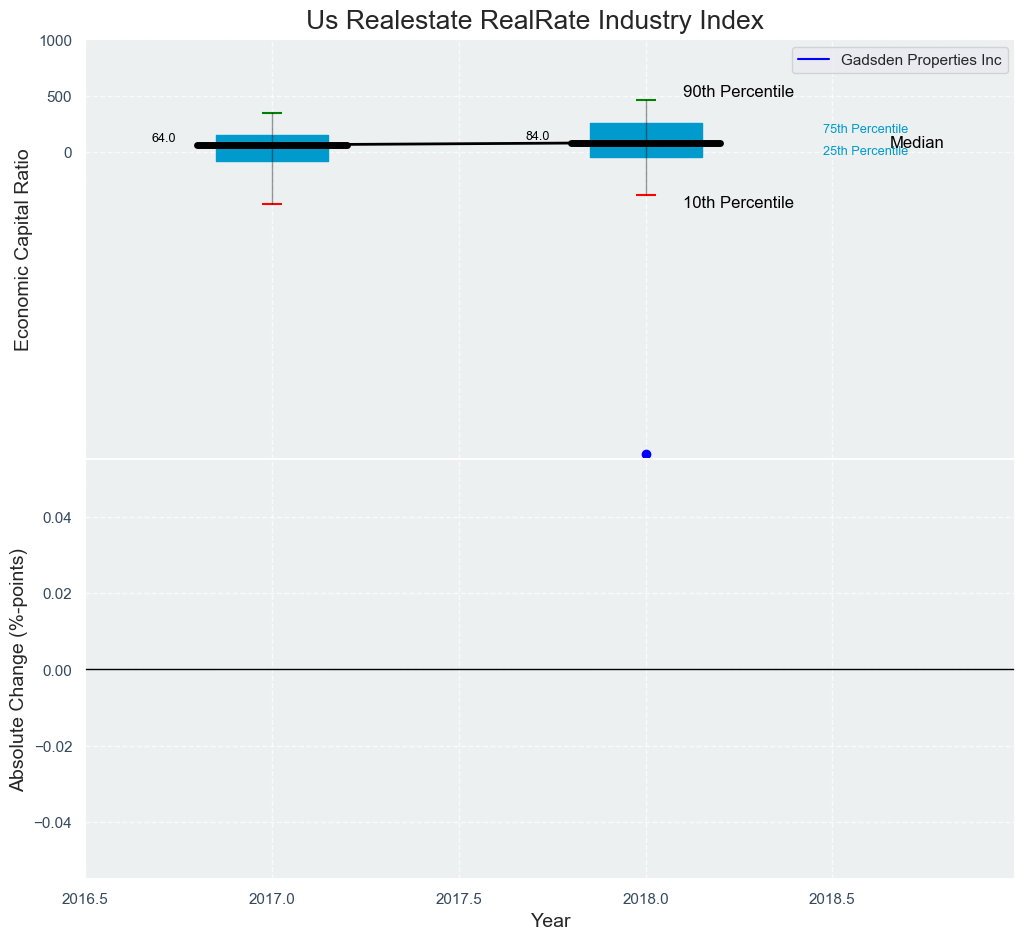Click the 84.0 median value label
Viewport: 1025px width, 940px height.
537,136
